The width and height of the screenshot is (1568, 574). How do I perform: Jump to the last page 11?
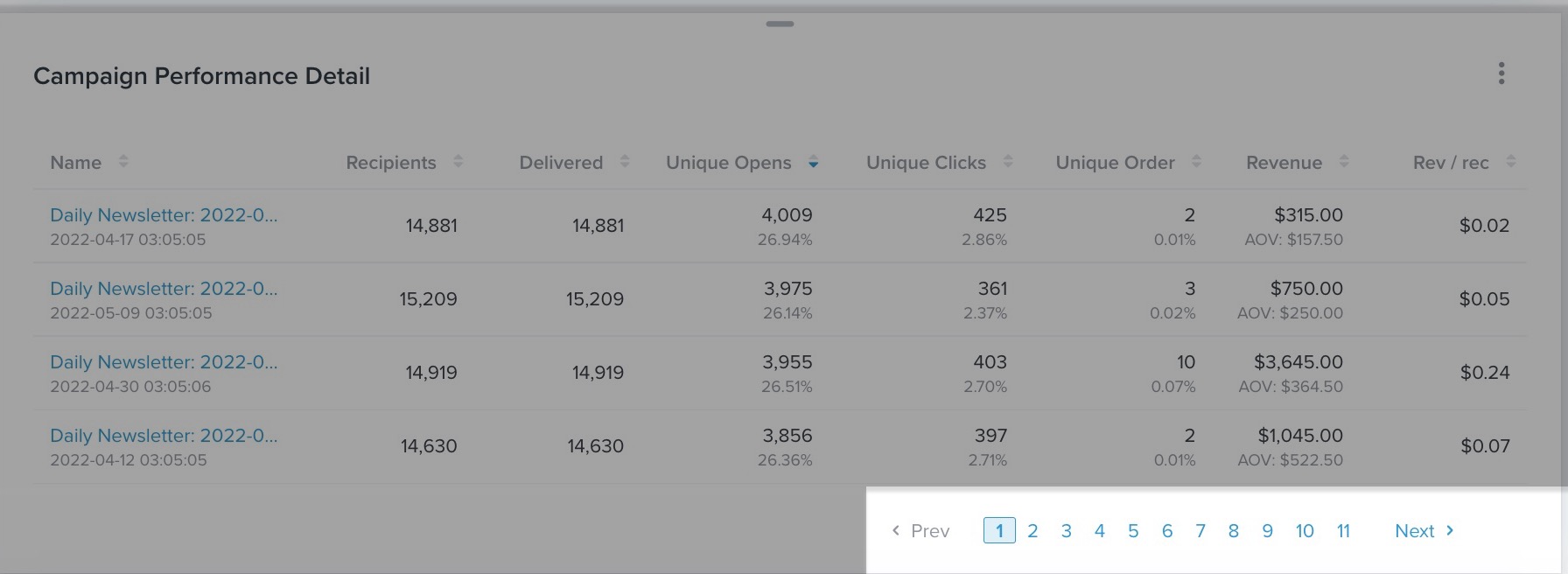(x=1344, y=530)
